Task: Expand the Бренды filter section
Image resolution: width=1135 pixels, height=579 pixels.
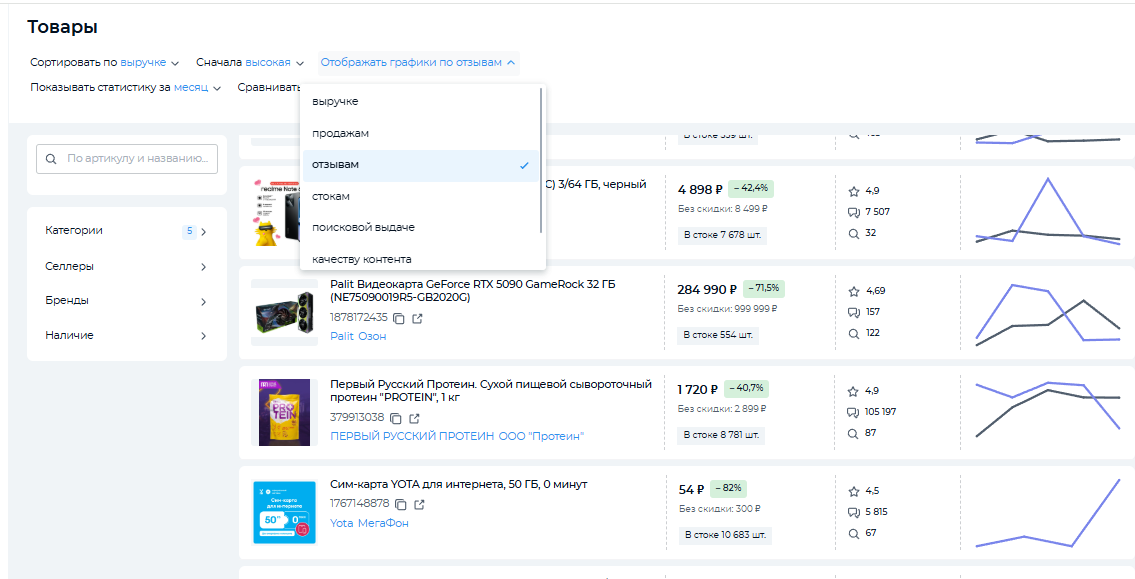Action: click(126, 301)
